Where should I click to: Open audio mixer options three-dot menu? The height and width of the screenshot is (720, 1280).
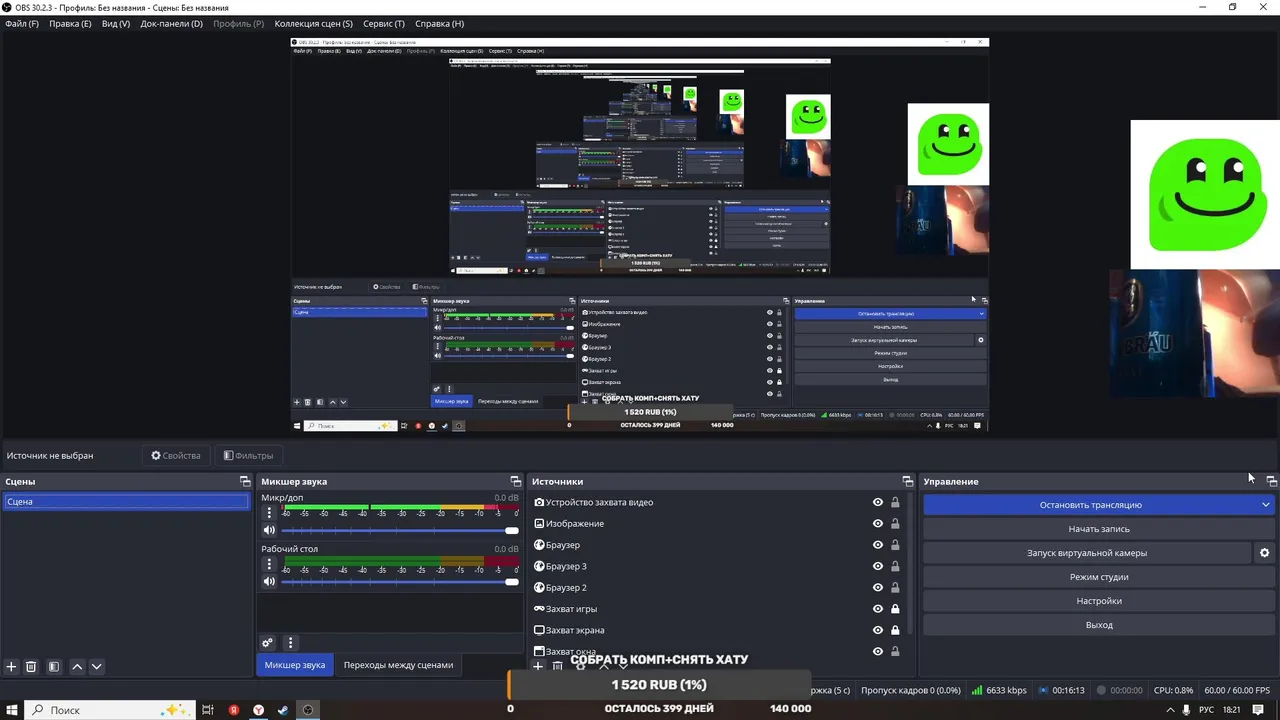[x=290, y=643]
